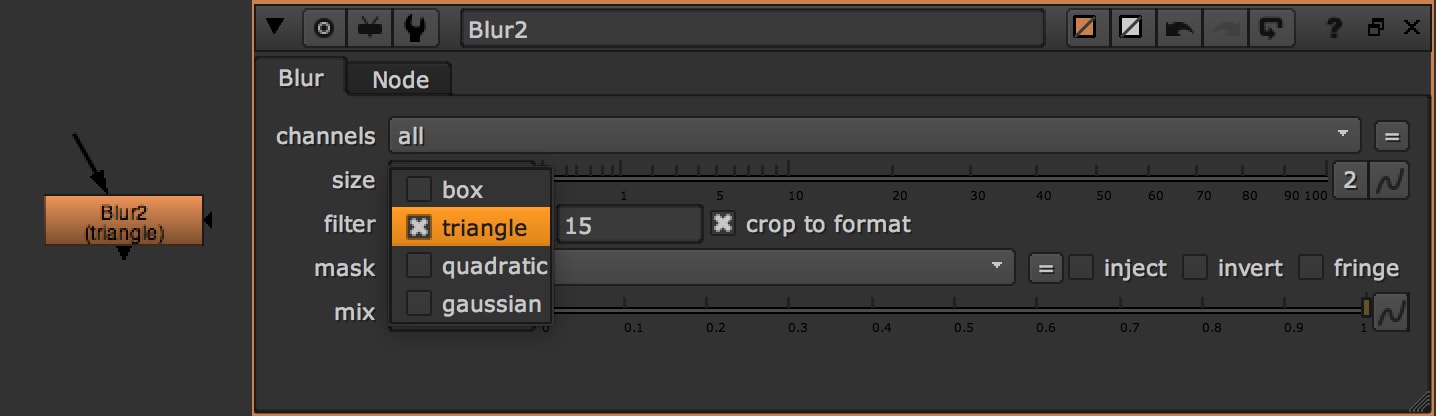The height and width of the screenshot is (416, 1436).
Task: Open the channels dropdown showing all
Action: tap(873, 135)
